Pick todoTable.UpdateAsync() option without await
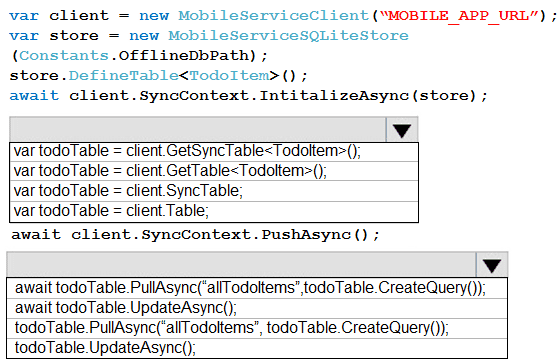This screenshot has width=559, height=363. click(257, 348)
